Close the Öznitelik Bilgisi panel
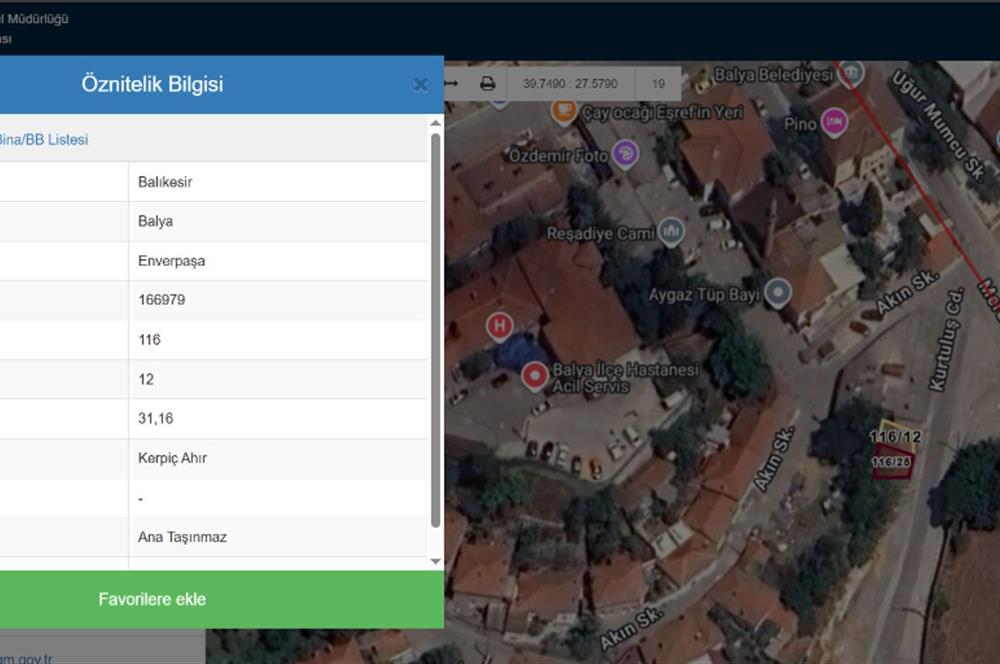 click(420, 85)
